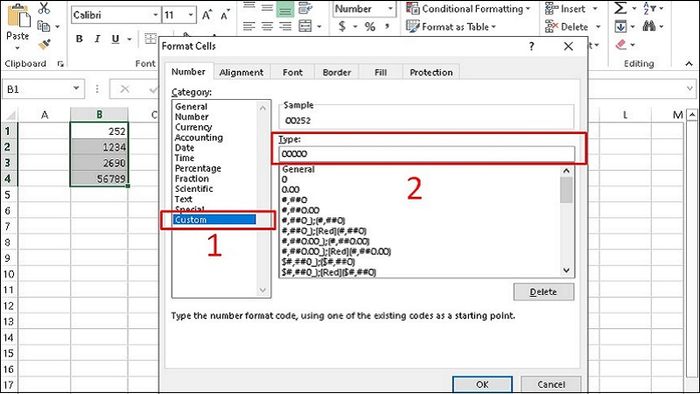The width and height of the screenshot is (700, 394).
Task: Click the Type format code input field
Action: [426, 153]
